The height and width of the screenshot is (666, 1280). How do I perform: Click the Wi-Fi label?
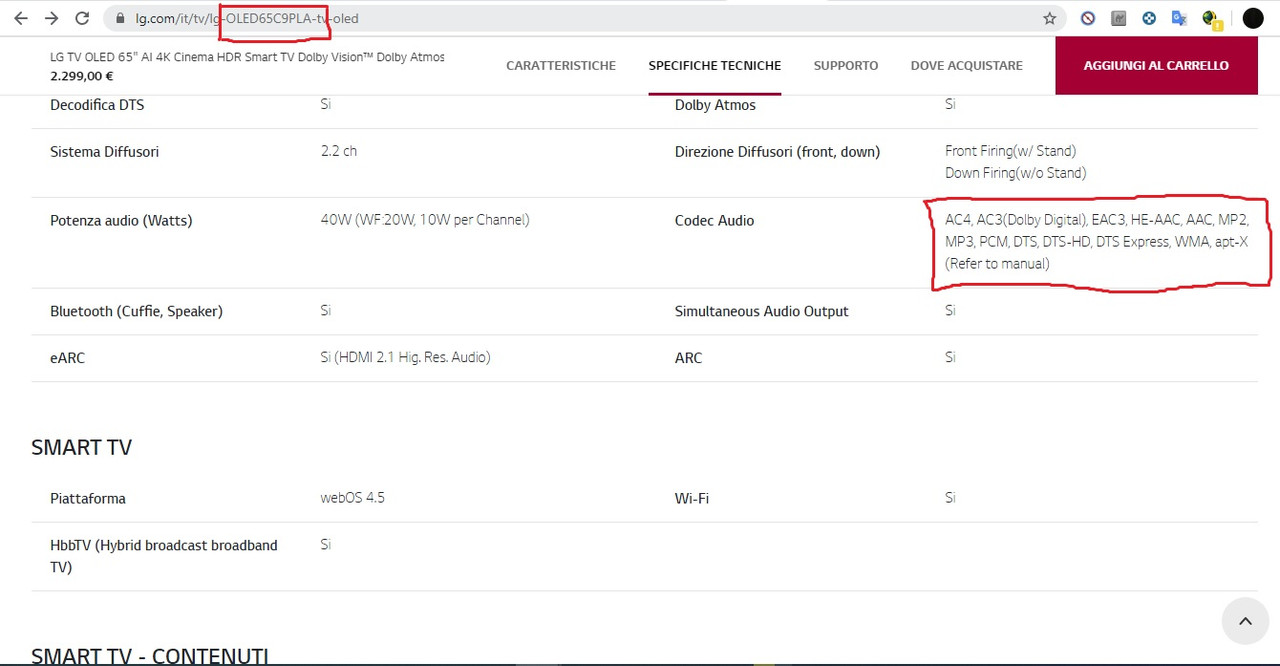[x=692, y=498]
